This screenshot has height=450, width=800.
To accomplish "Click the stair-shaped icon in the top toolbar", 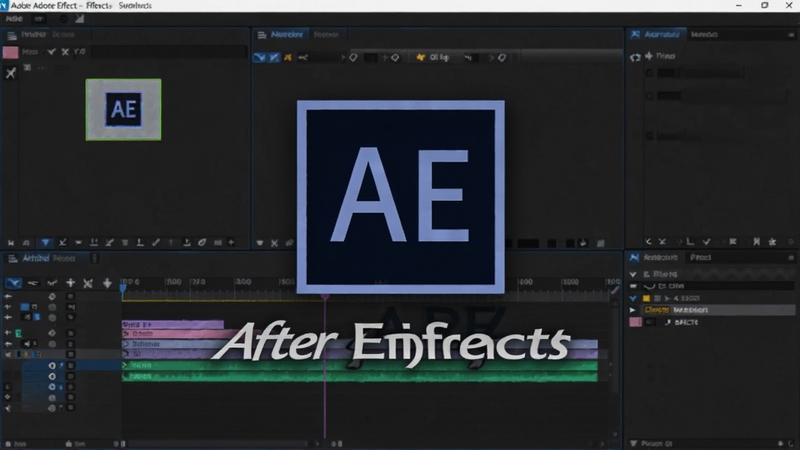I will tap(80, 19).
